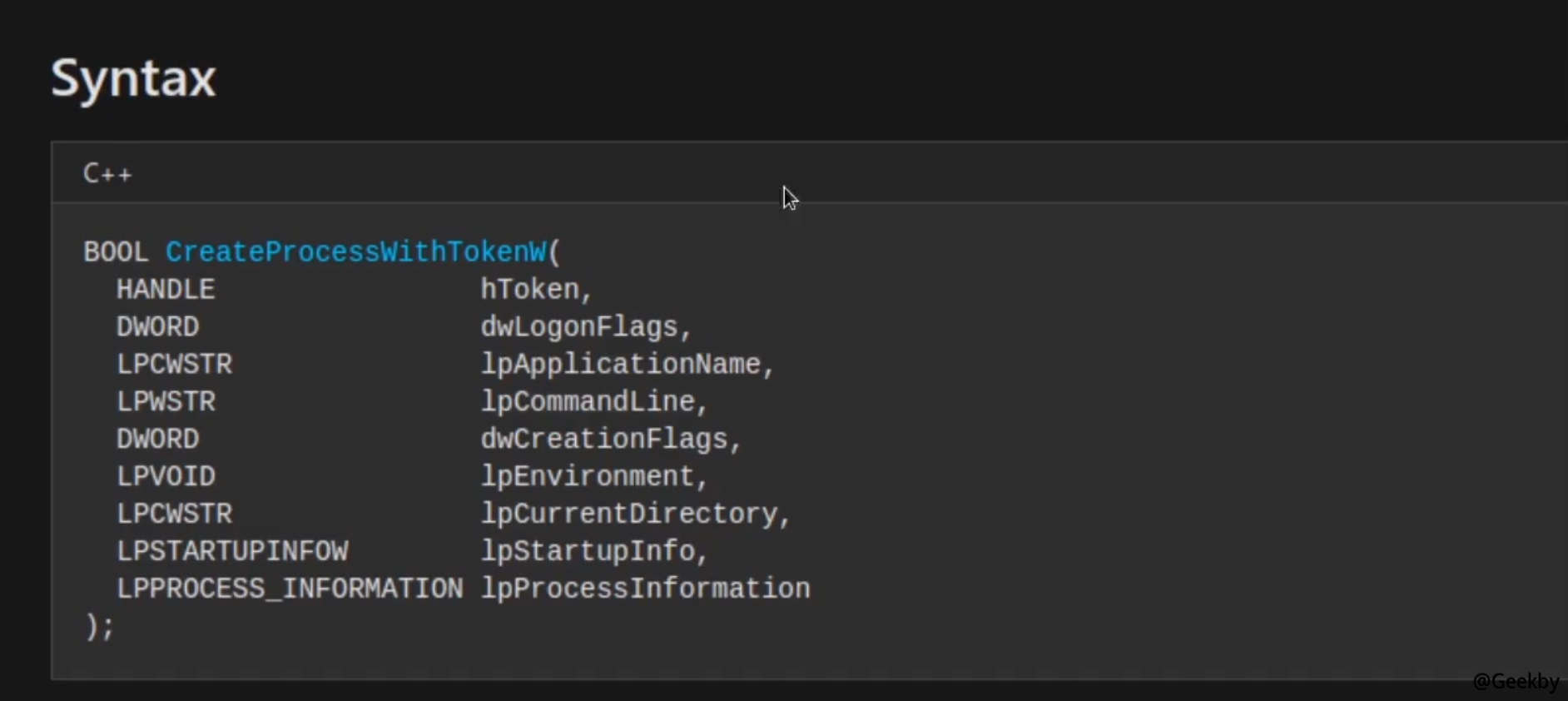1568x701 pixels.
Task: Click the lpCommandLine parameter name
Action: [x=588, y=401]
